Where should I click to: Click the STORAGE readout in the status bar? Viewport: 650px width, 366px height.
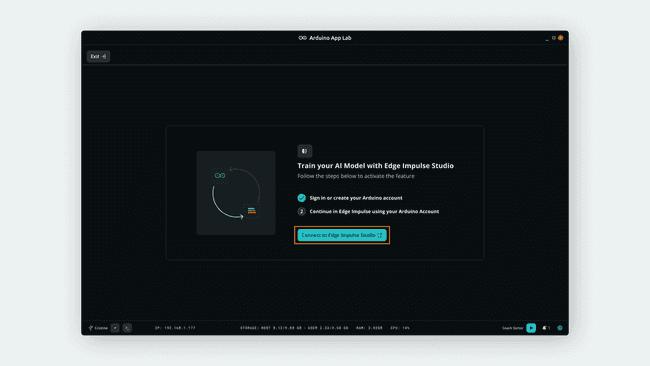pyautogui.click(x=294, y=328)
